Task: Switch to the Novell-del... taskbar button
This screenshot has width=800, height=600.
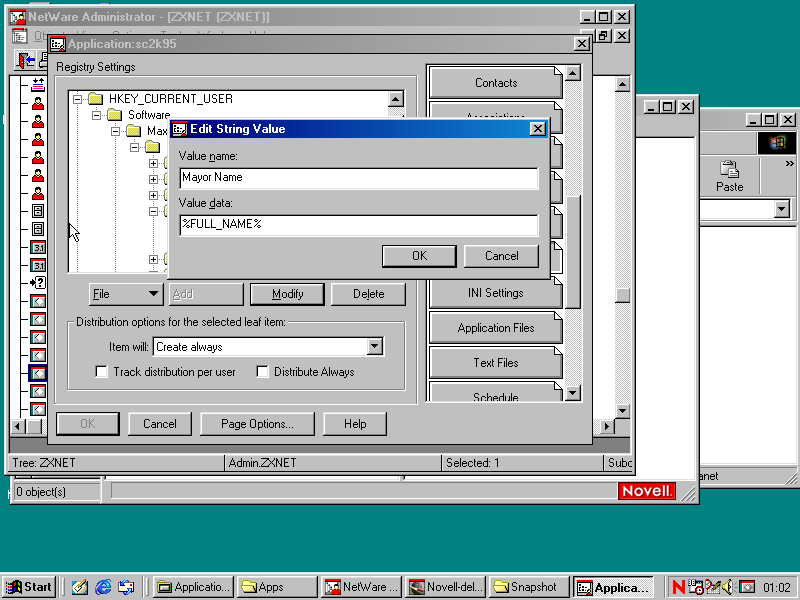Action: [x=447, y=587]
